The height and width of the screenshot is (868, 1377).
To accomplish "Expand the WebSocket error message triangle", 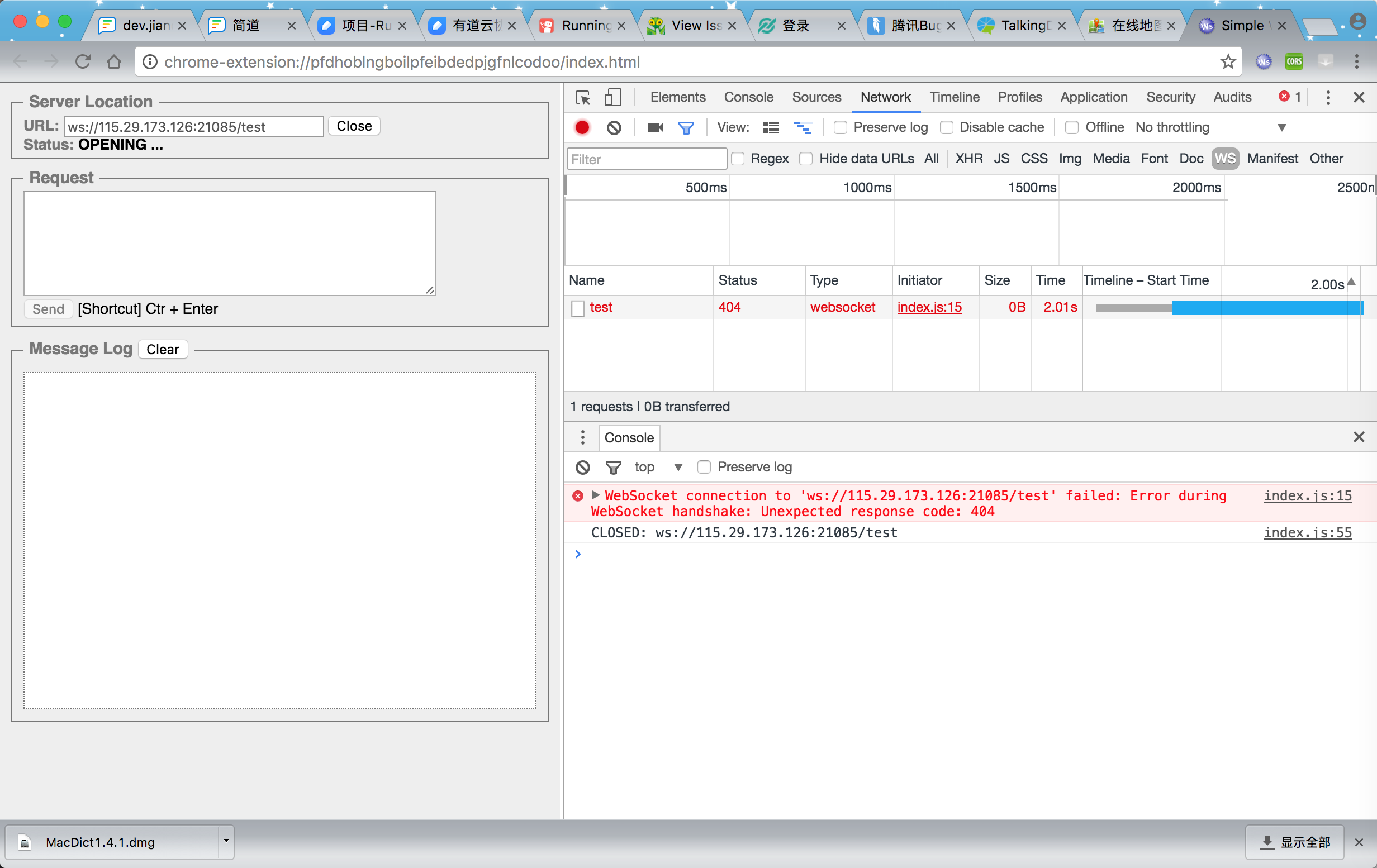I will click(x=595, y=495).
